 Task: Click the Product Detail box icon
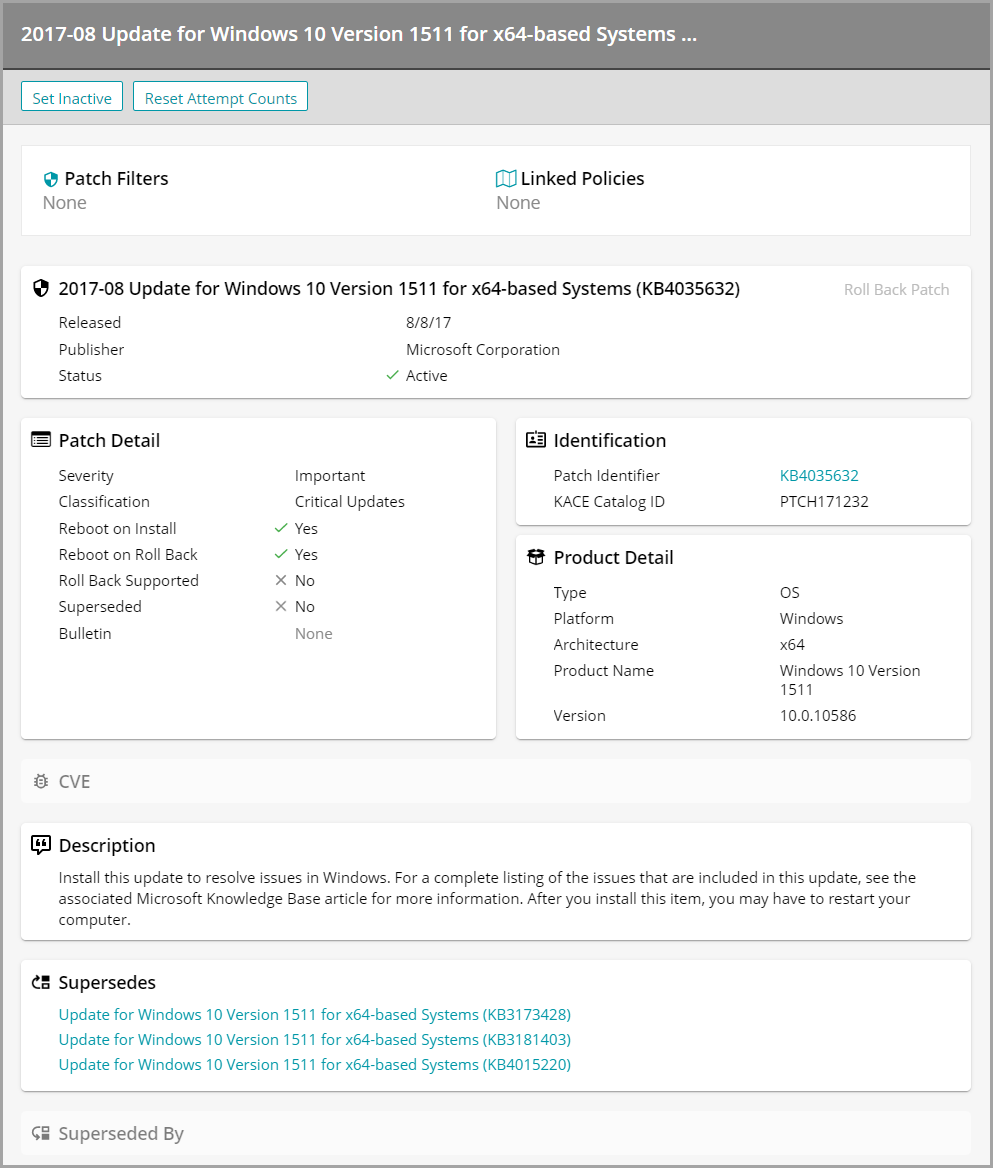tap(536, 558)
